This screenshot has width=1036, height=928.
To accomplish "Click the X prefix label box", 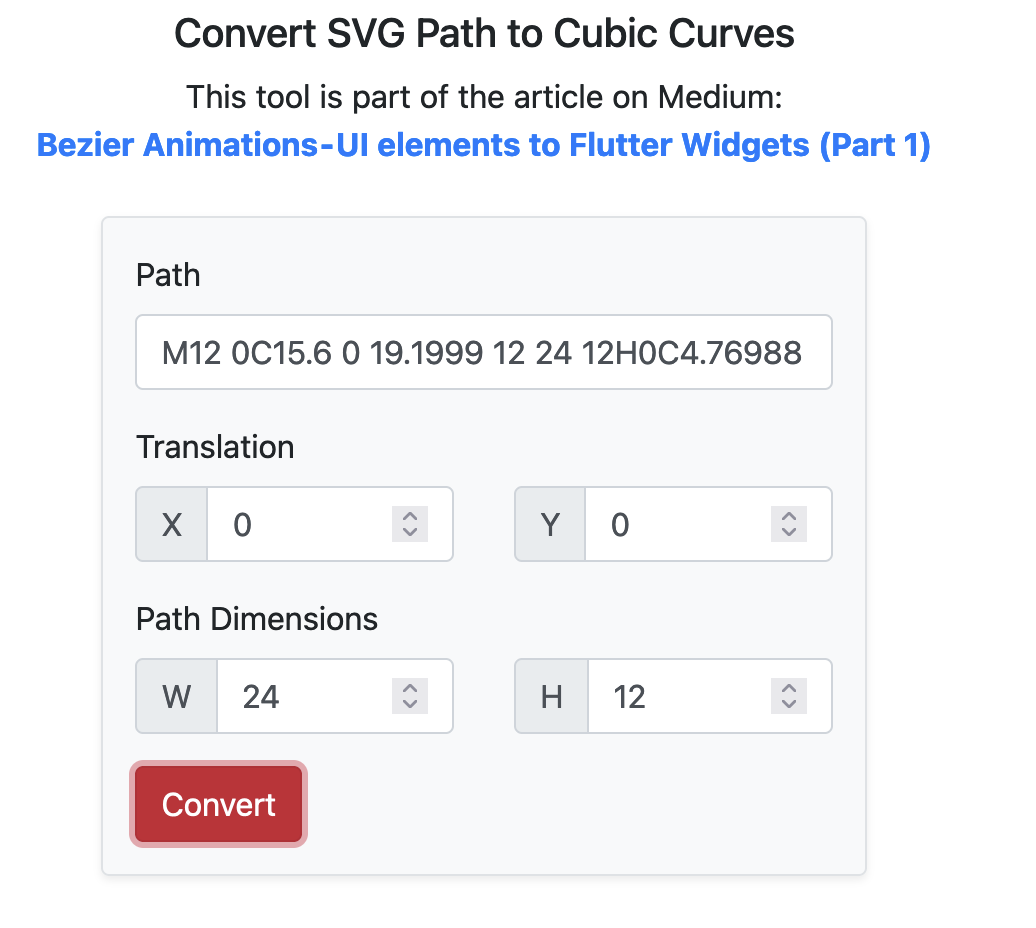I will 172,524.
